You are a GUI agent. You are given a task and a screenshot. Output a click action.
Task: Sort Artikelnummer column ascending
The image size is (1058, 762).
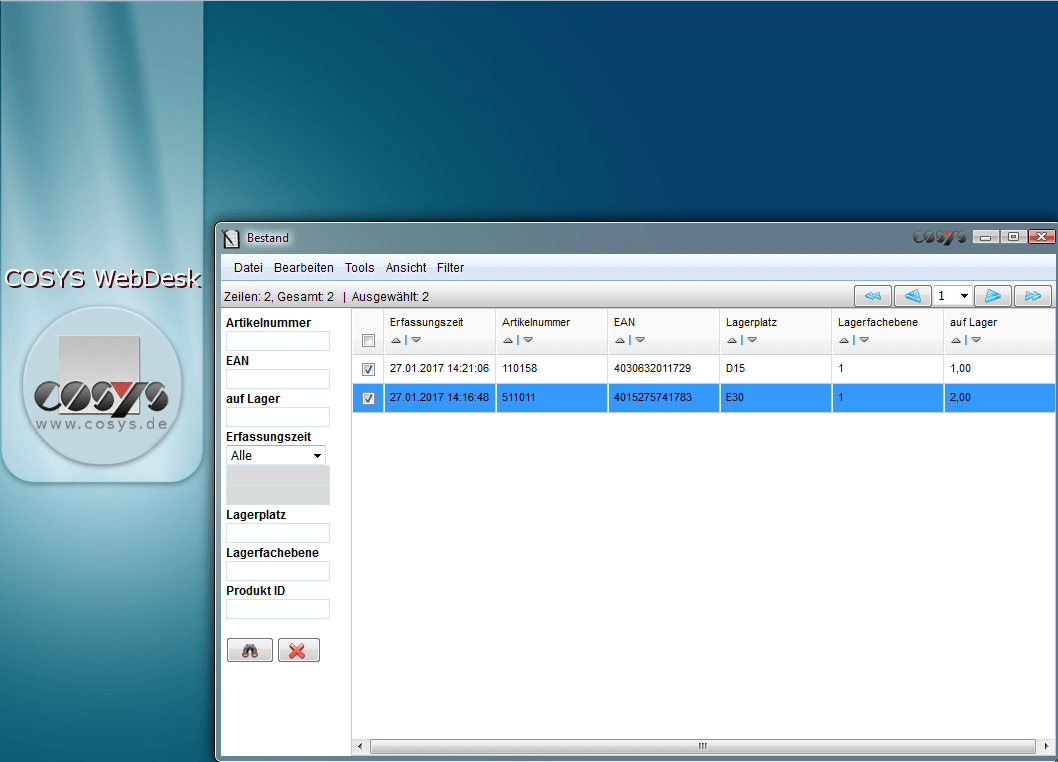[508, 340]
